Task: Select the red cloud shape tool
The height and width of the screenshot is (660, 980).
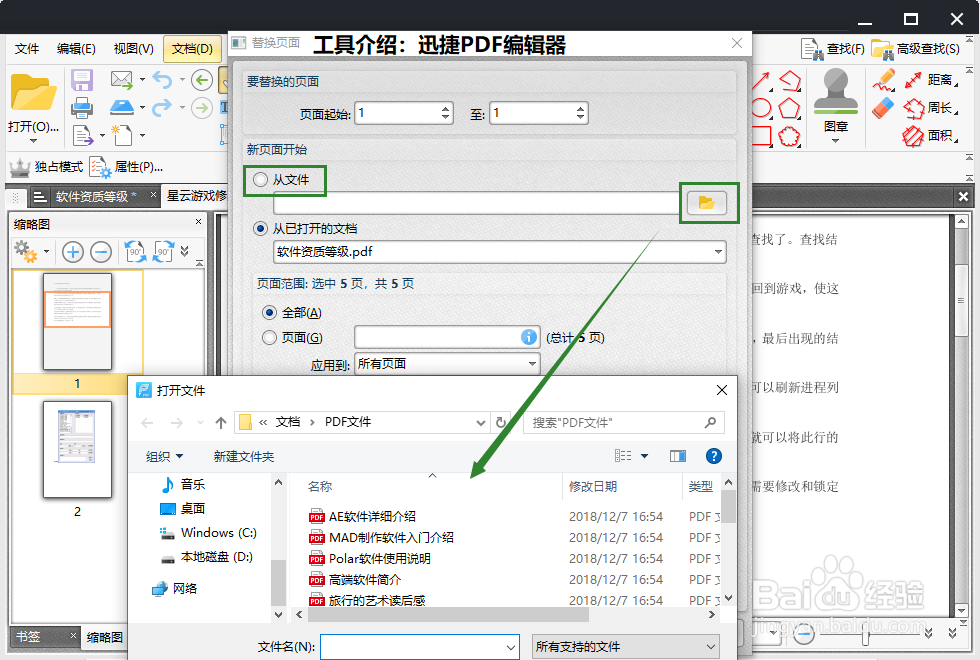Action: (789, 136)
